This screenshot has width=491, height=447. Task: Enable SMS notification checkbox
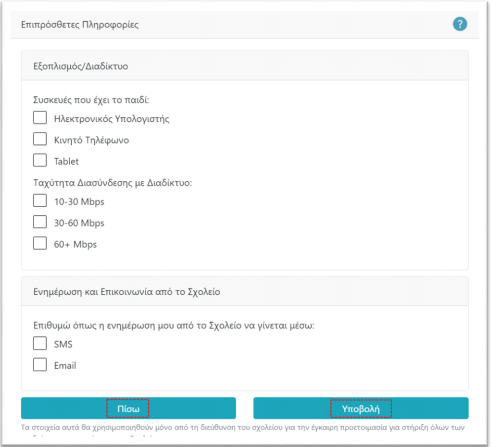(40, 343)
